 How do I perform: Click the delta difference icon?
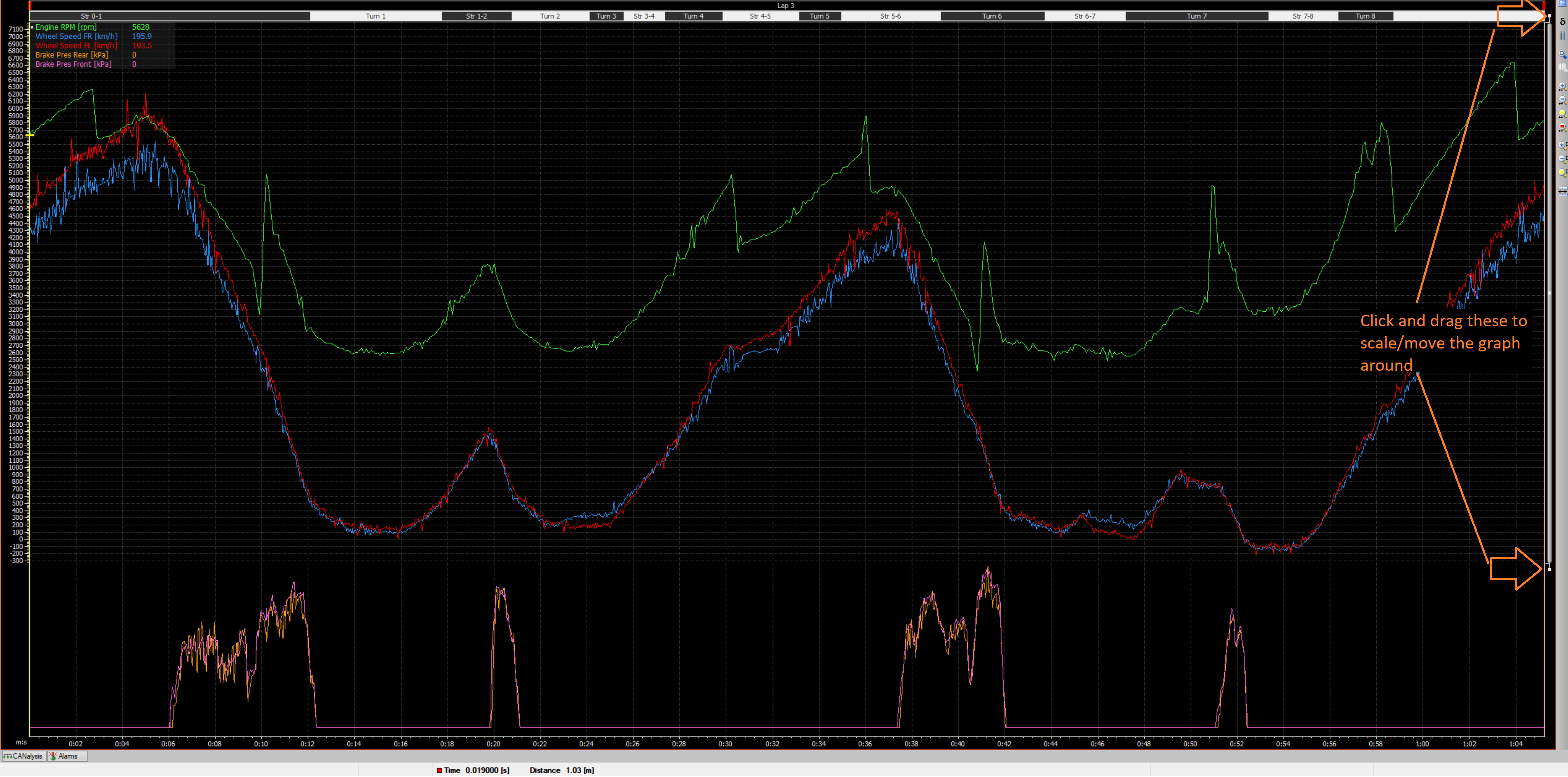click(x=1563, y=21)
